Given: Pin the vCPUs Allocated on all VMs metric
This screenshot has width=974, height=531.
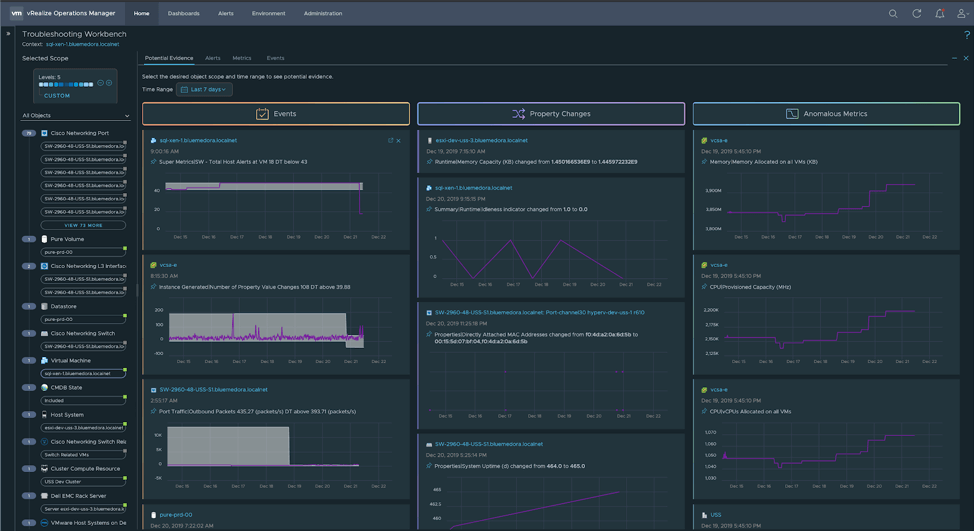Looking at the screenshot, I should (704, 411).
